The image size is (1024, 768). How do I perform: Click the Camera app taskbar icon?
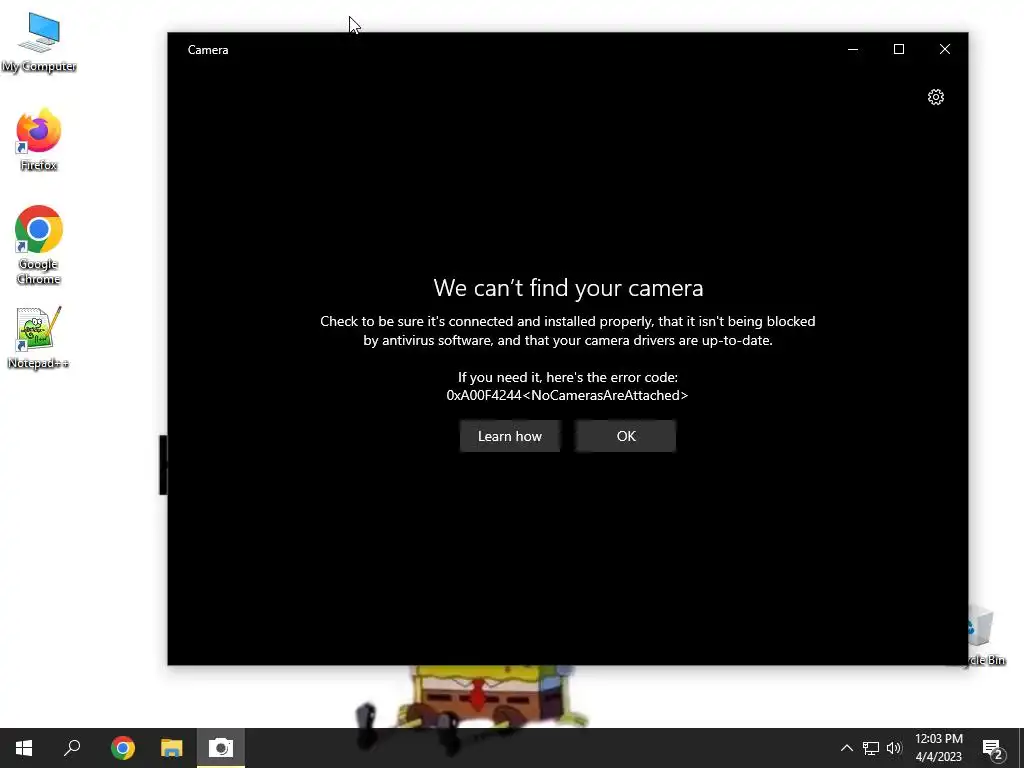click(x=221, y=748)
